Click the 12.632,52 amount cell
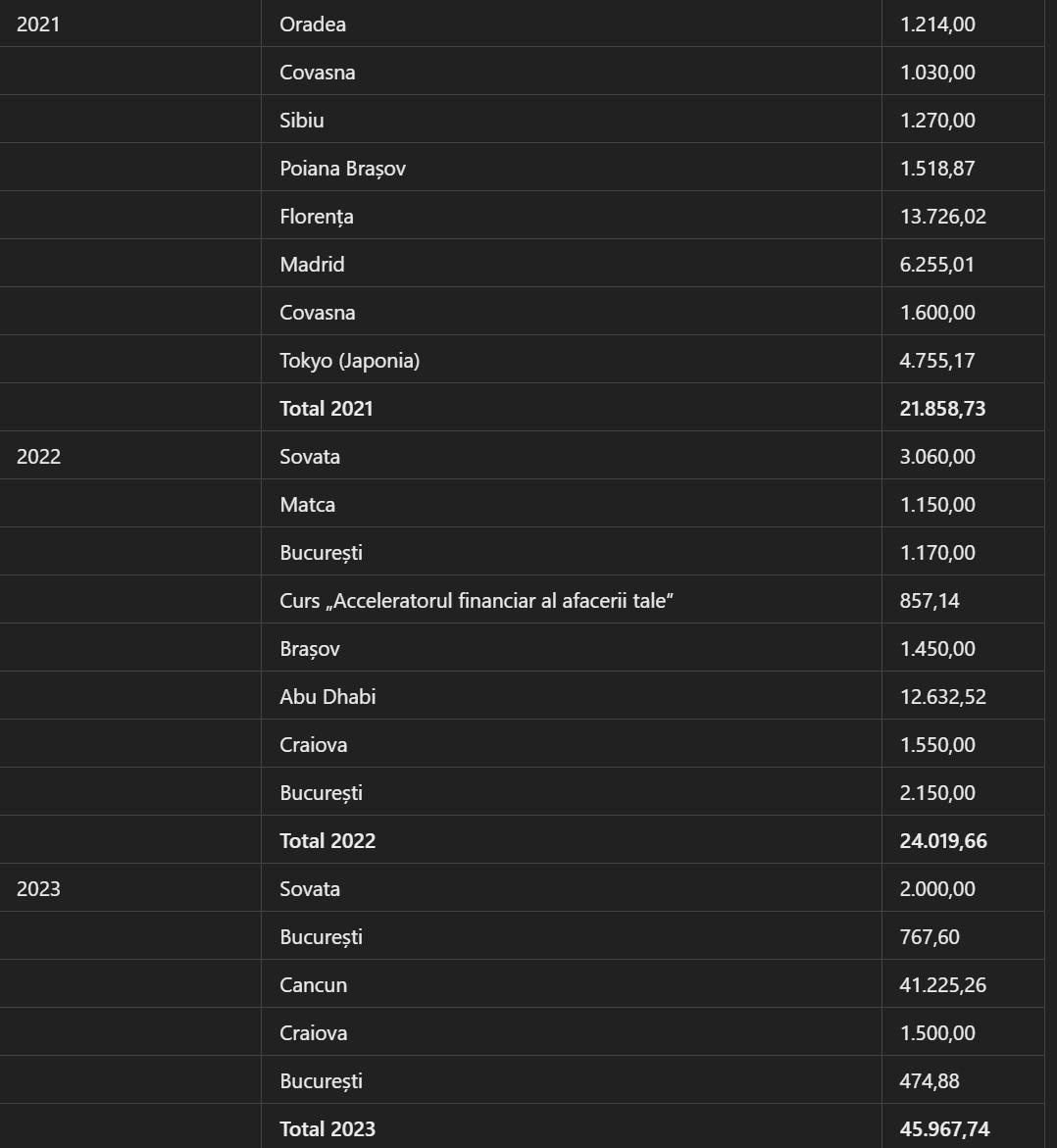The image size is (1057, 1148). (x=942, y=697)
